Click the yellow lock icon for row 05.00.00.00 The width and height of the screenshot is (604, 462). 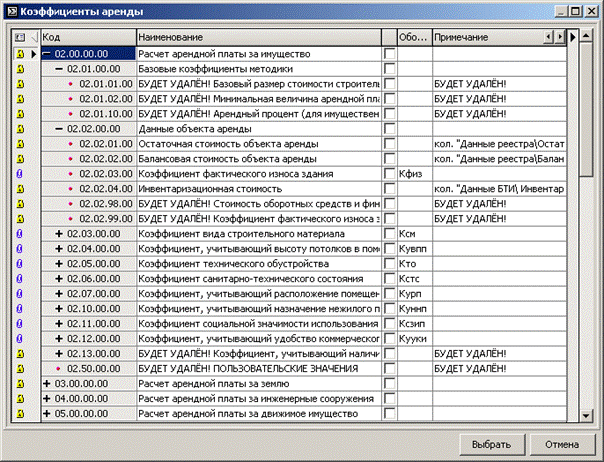pos(18,413)
